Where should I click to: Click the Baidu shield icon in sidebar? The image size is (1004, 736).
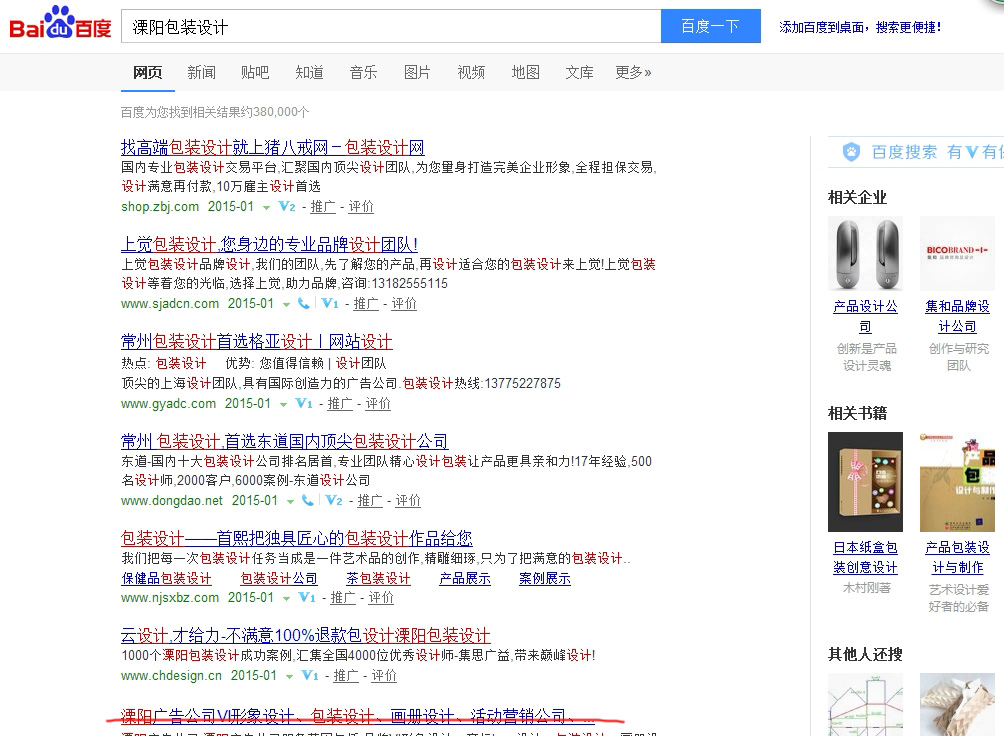tap(851, 152)
